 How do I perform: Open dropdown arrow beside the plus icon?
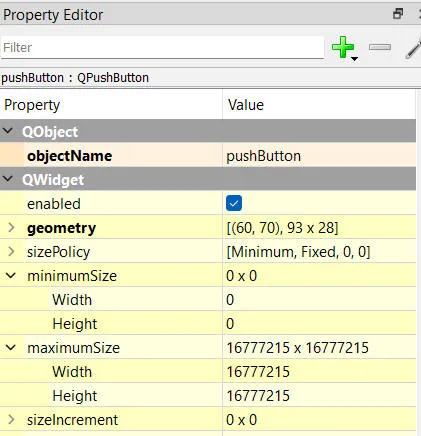click(x=355, y=59)
